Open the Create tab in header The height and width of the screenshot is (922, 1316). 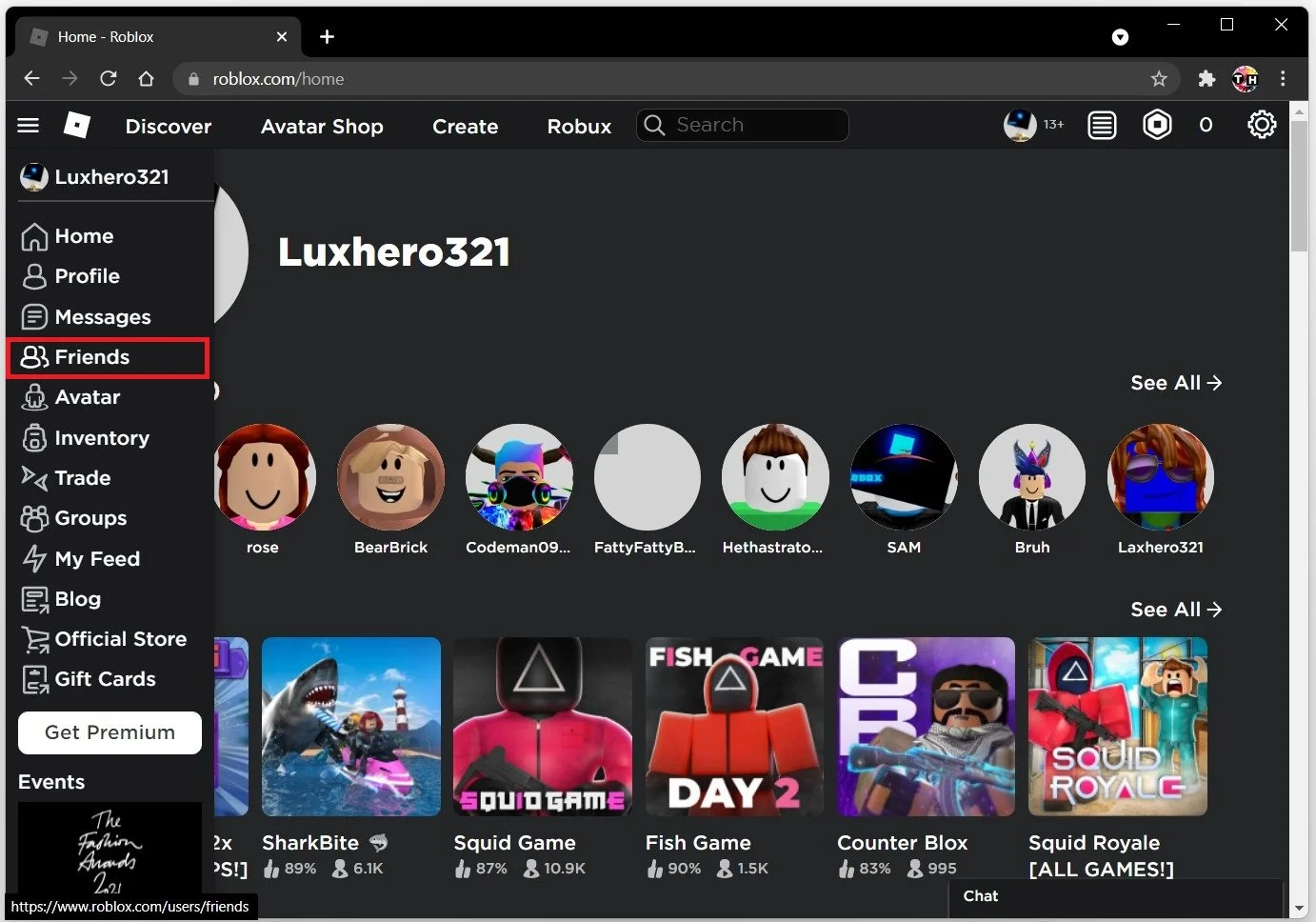click(x=465, y=126)
